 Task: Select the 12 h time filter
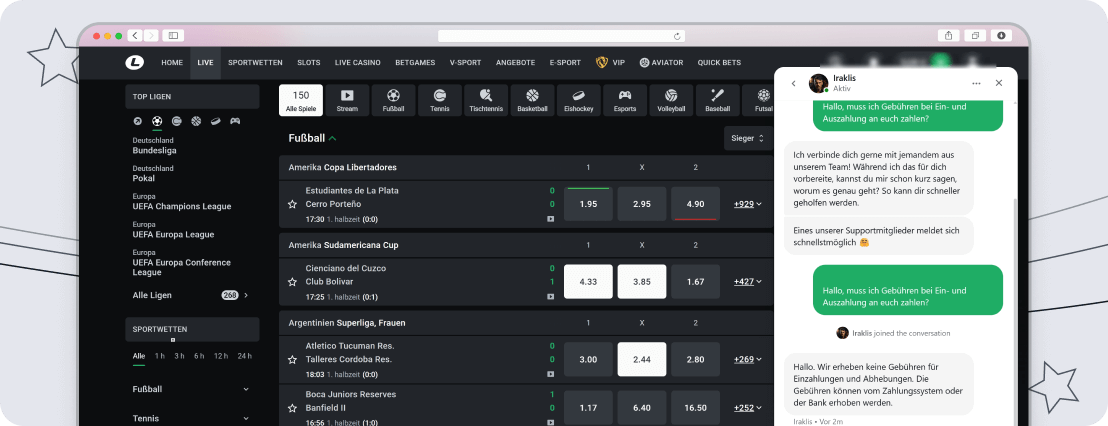click(221, 356)
